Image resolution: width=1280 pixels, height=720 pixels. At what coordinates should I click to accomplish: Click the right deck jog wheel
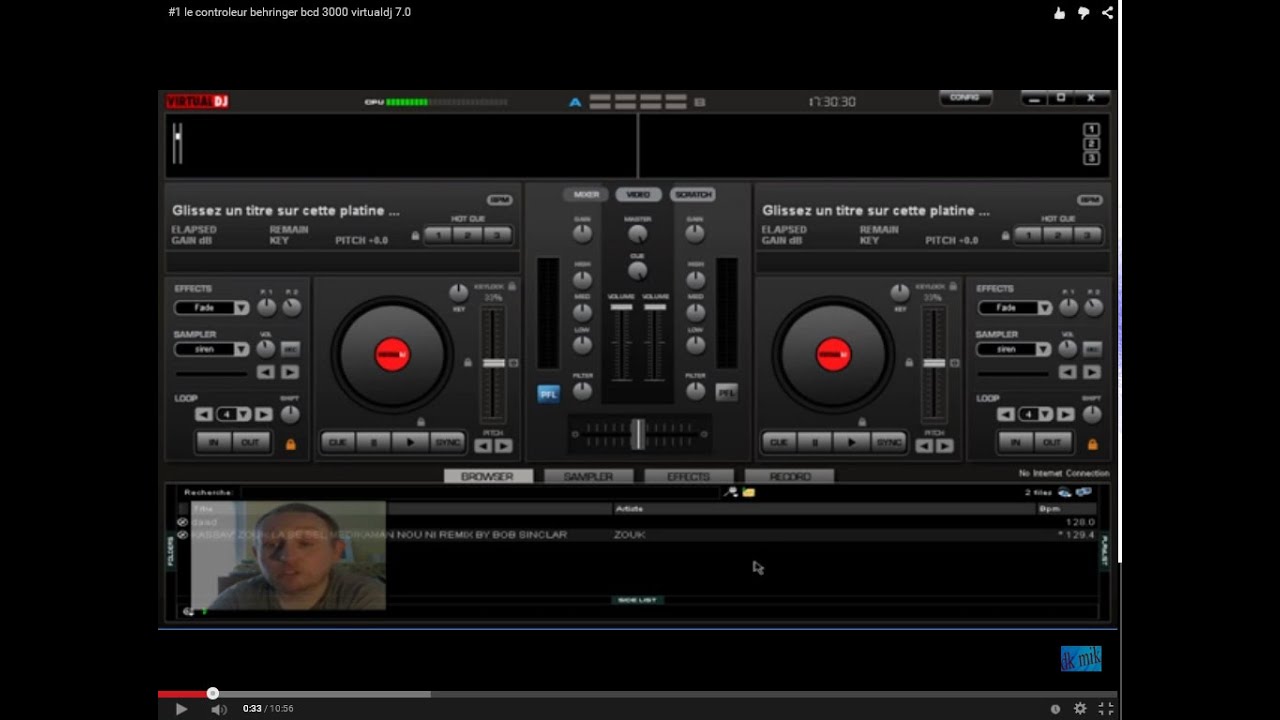pos(833,354)
